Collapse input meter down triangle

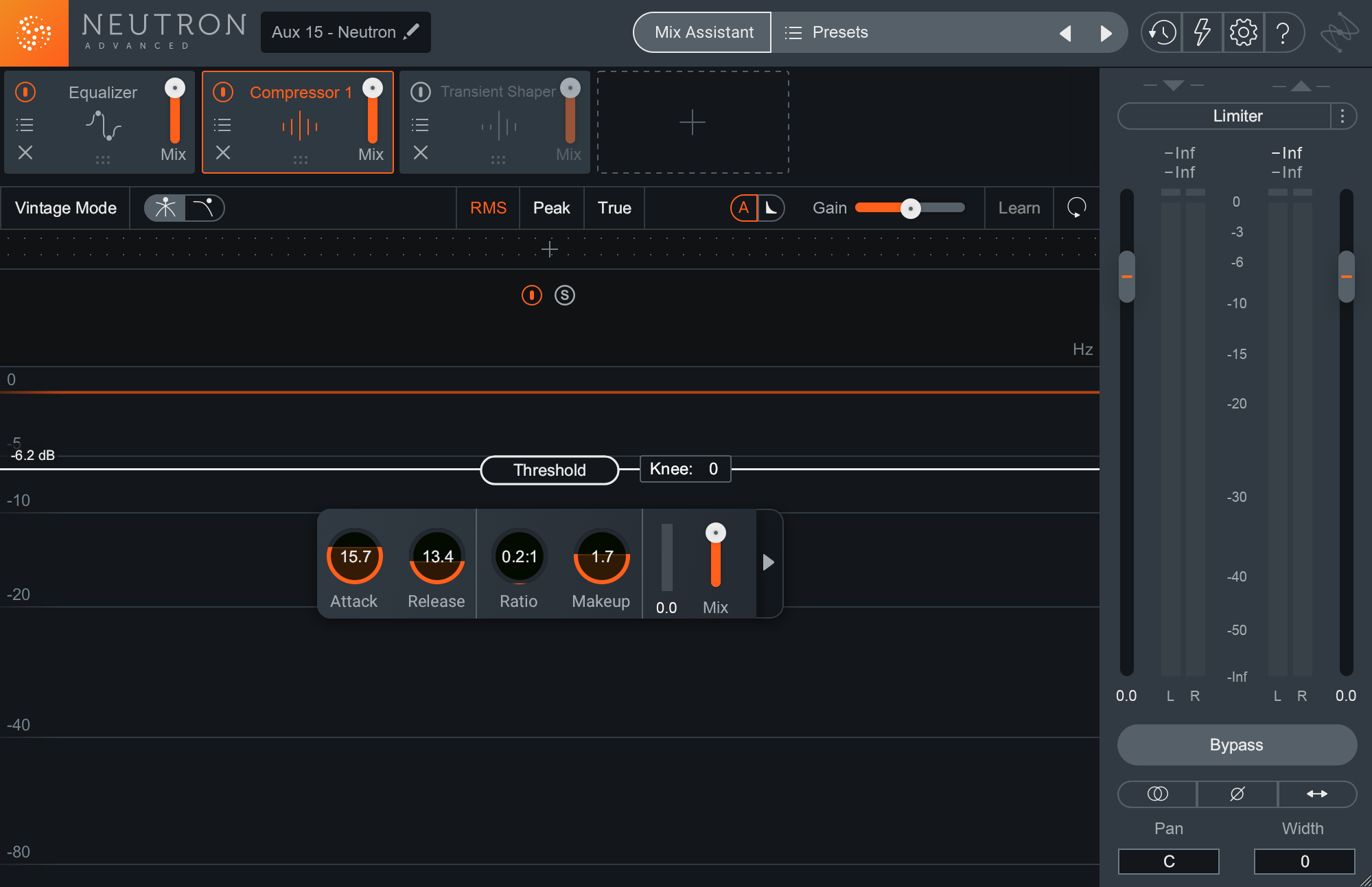tap(1174, 86)
